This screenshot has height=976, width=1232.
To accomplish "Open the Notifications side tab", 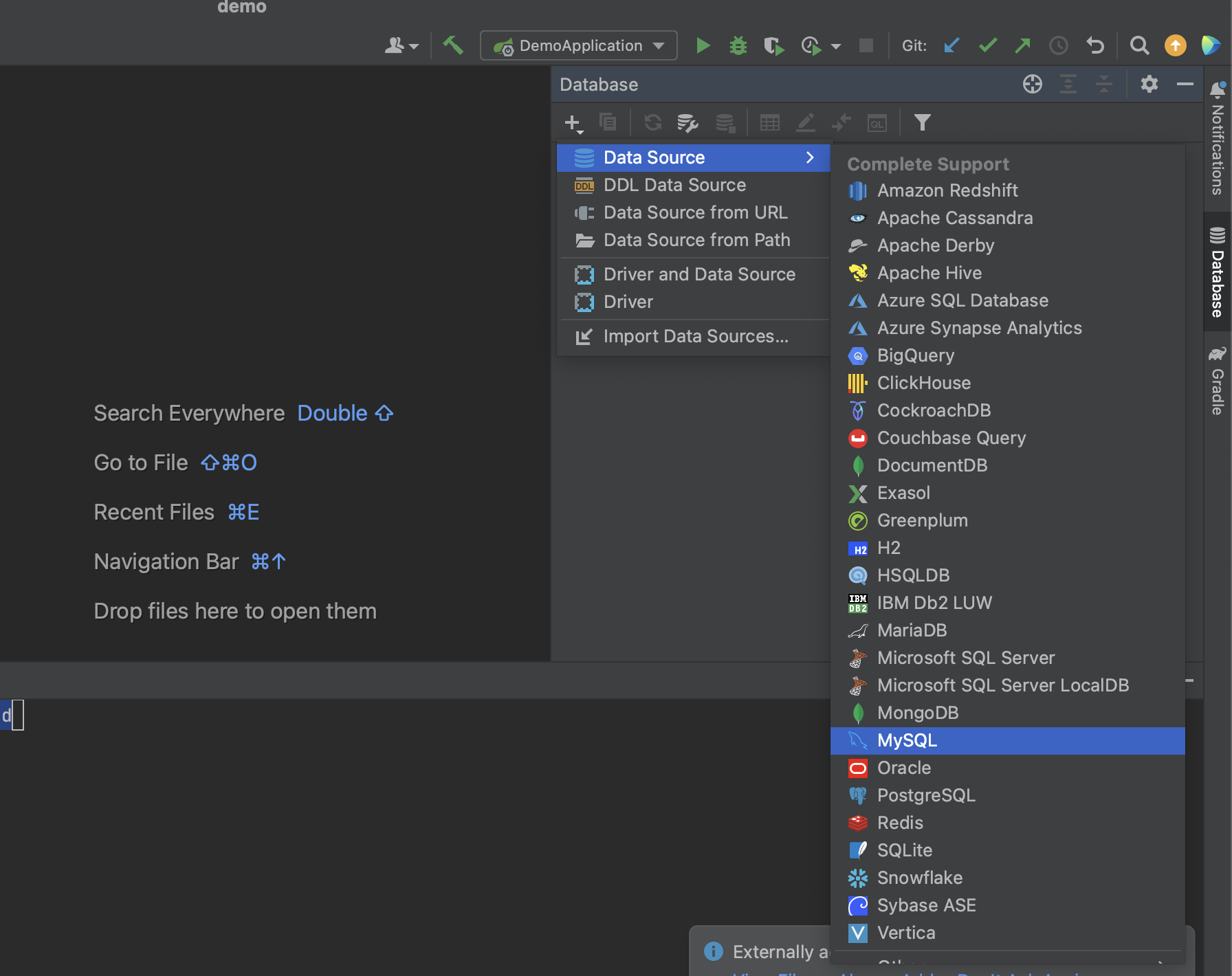I will tap(1218, 137).
